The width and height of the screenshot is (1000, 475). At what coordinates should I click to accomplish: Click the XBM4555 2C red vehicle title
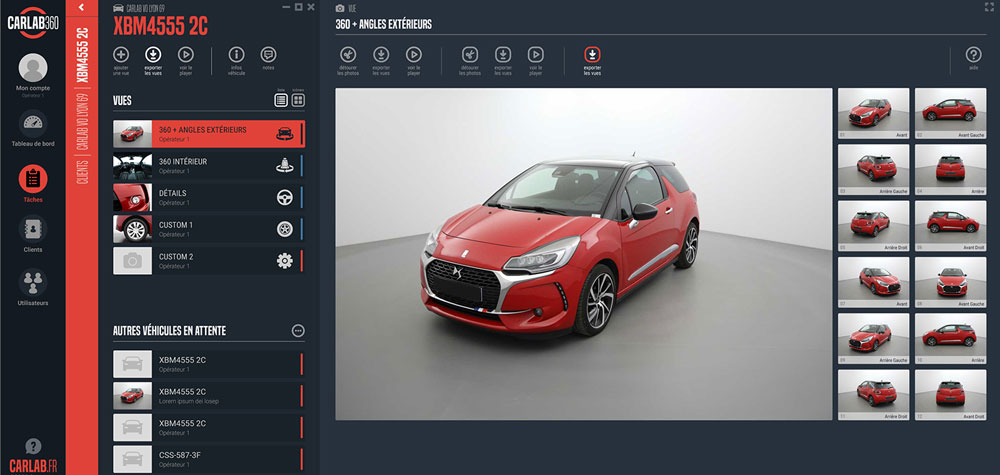tap(160, 27)
